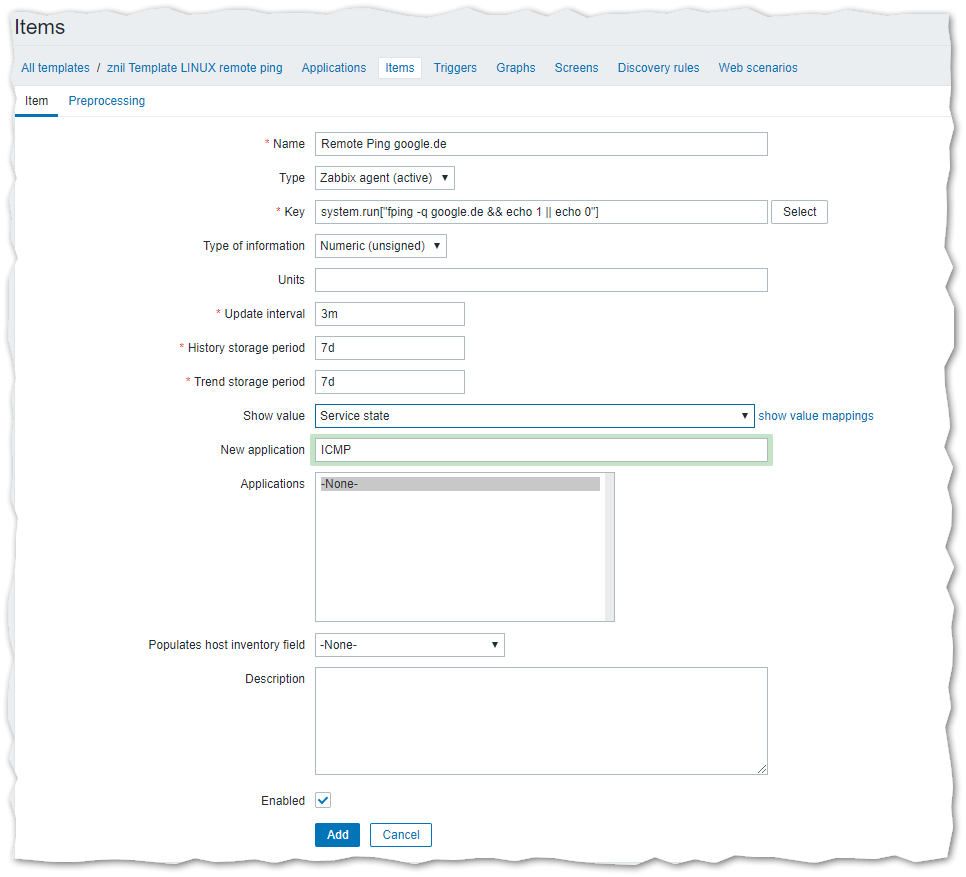Focus the Update interval field

[x=390, y=314]
